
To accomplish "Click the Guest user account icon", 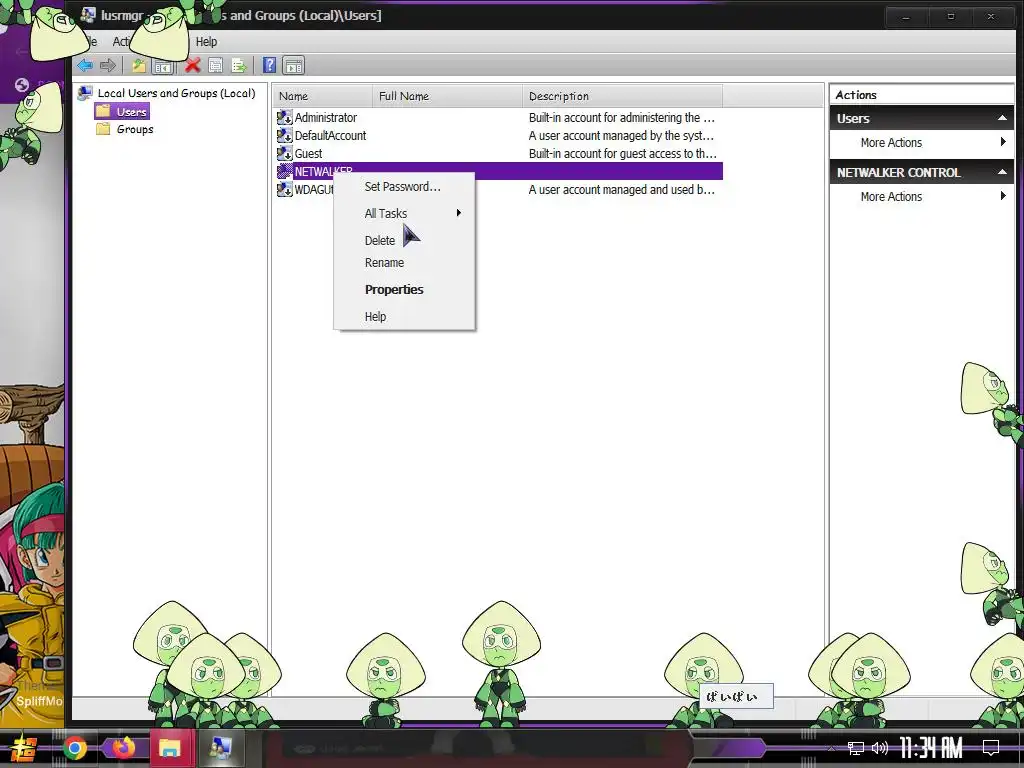I will coord(284,153).
